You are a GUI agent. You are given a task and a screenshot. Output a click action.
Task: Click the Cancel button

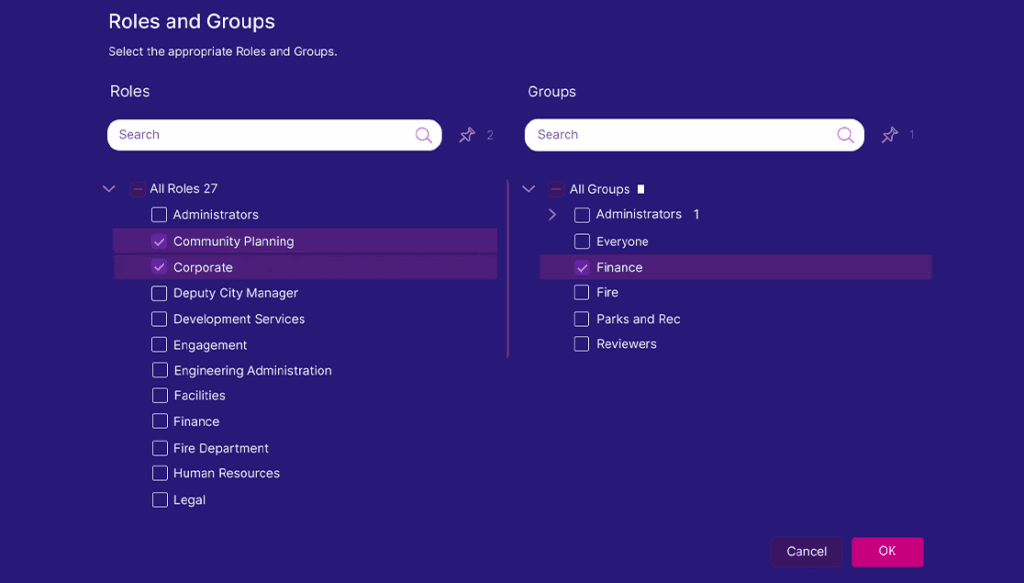tap(806, 551)
